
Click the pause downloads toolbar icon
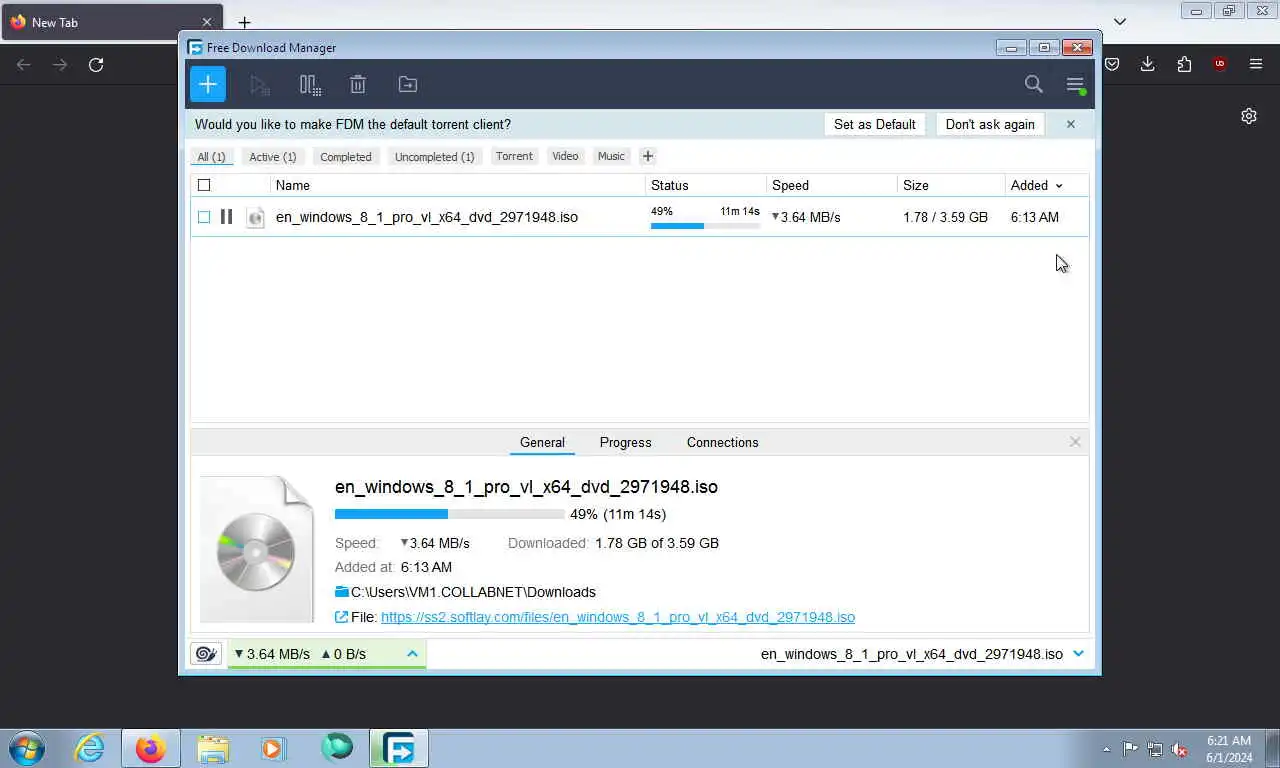tap(310, 85)
